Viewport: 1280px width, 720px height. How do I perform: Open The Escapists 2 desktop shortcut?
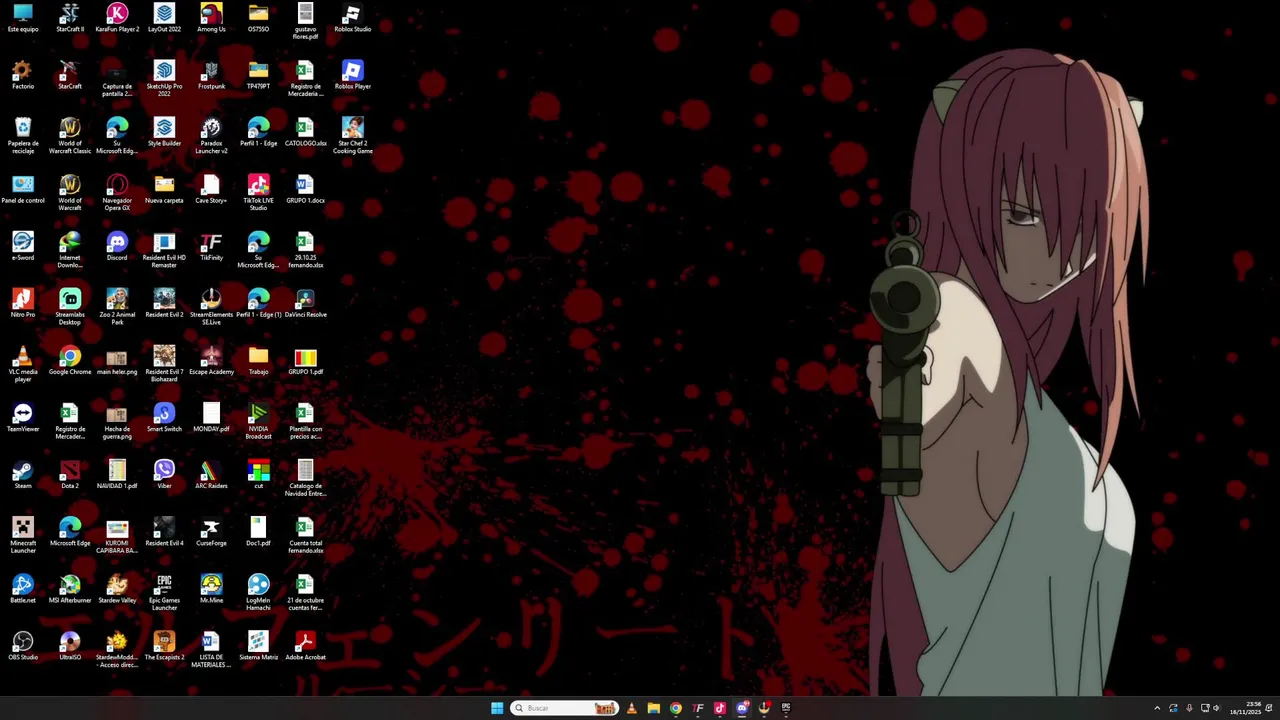[x=164, y=645]
